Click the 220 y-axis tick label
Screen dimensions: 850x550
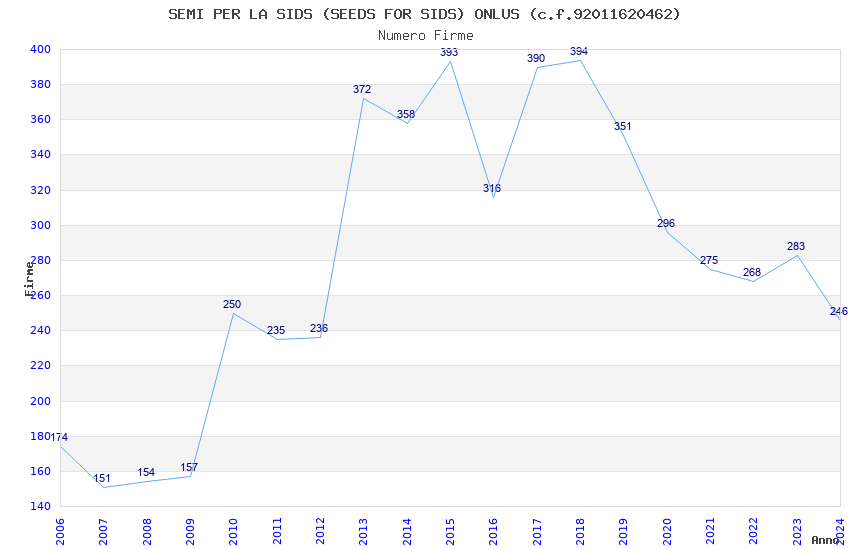pos(40,365)
